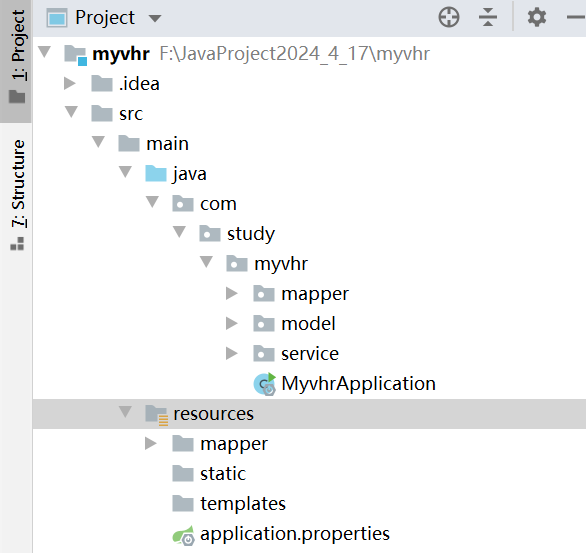Click the resources folder icon
The height and width of the screenshot is (553, 586).
click(x=156, y=414)
